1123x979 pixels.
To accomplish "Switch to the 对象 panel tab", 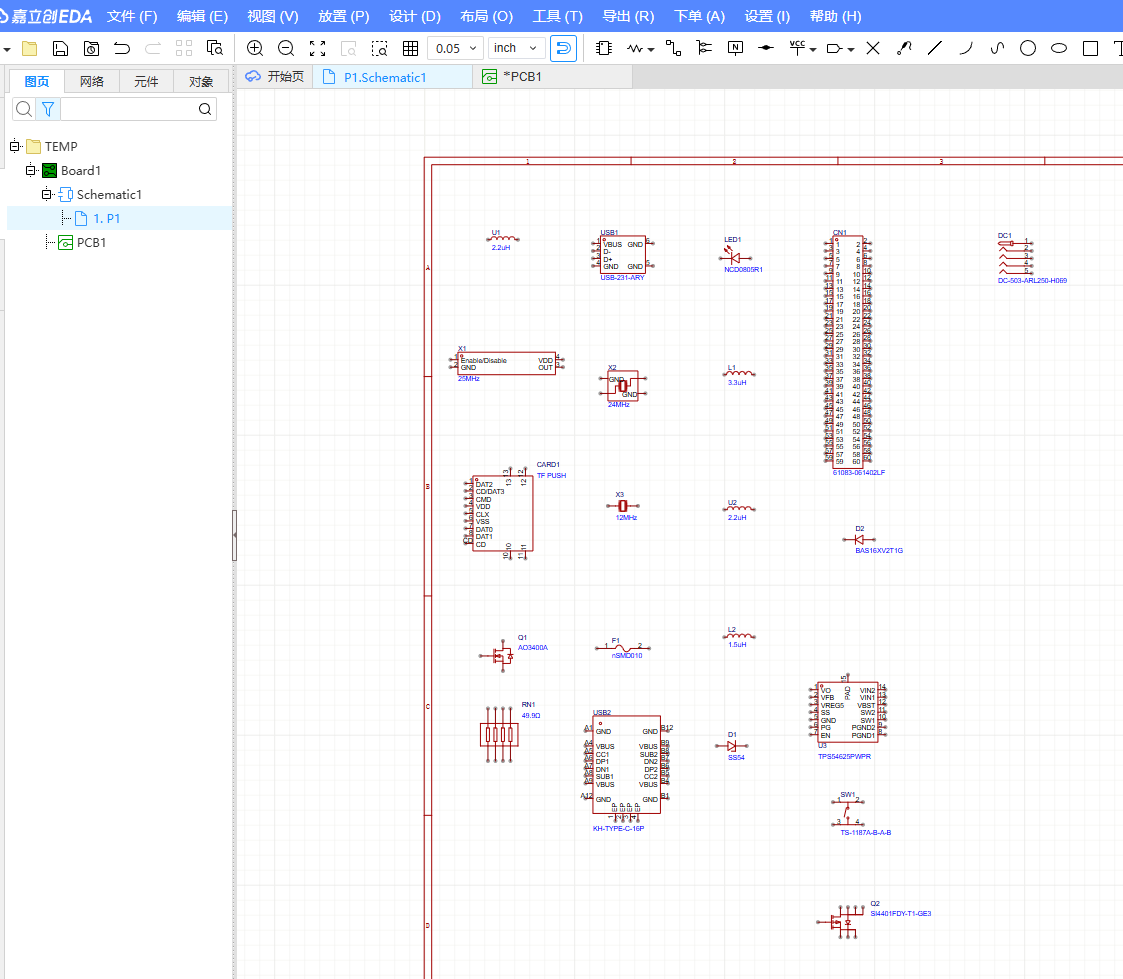I will pos(201,82).
